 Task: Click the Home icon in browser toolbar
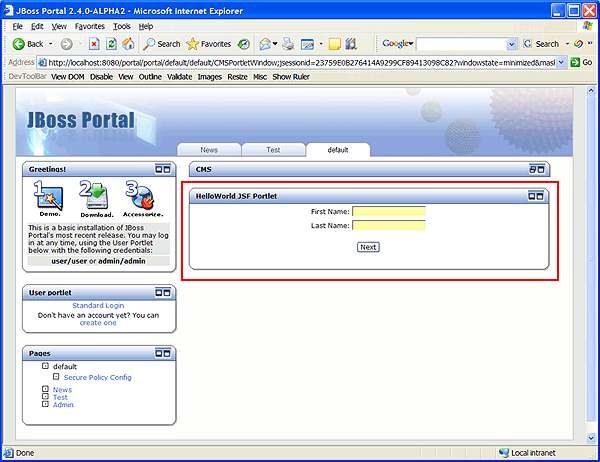pyautogui.click(x=128, y=44)
